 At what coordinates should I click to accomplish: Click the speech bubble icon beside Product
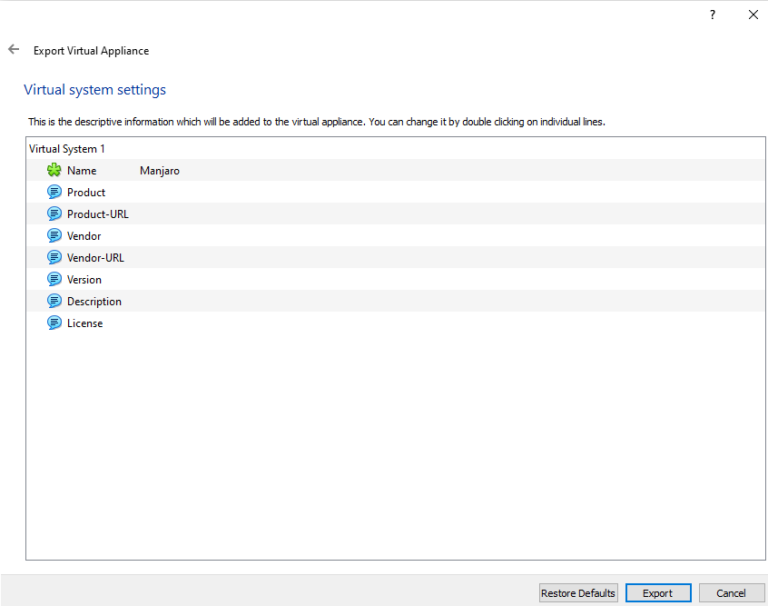coord(54,192)
